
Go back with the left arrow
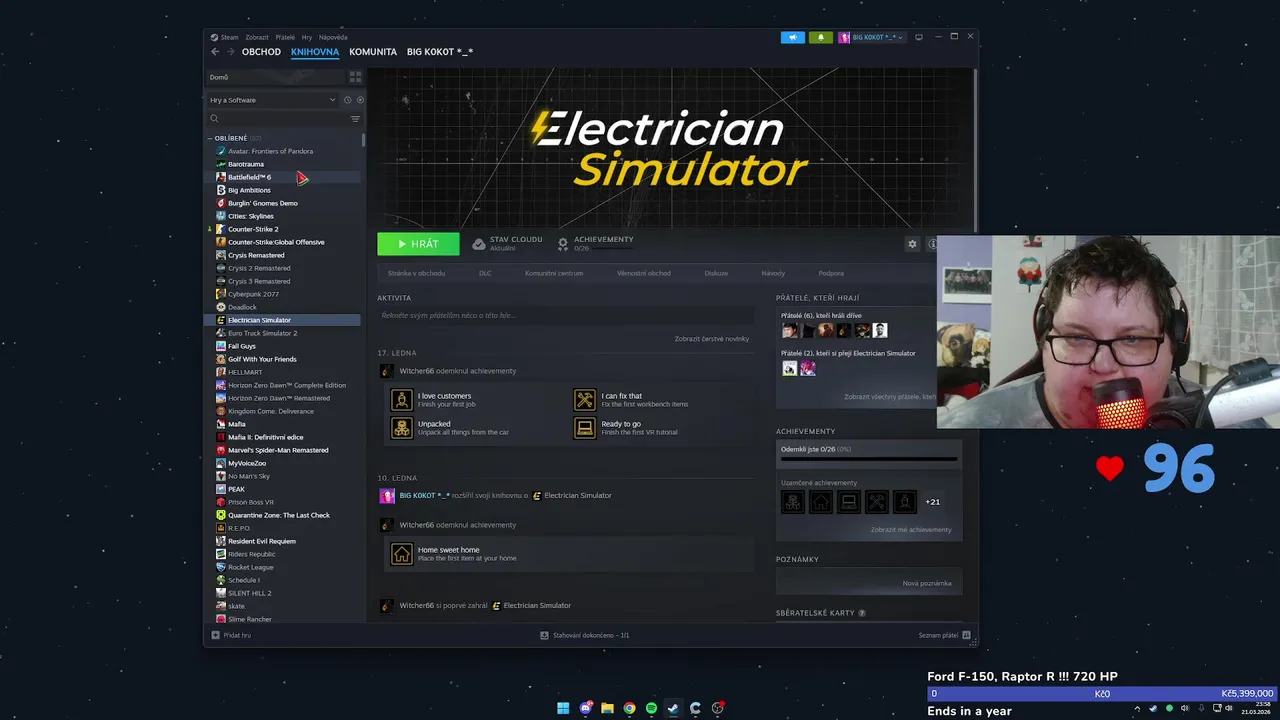click(x=215, y=52)
